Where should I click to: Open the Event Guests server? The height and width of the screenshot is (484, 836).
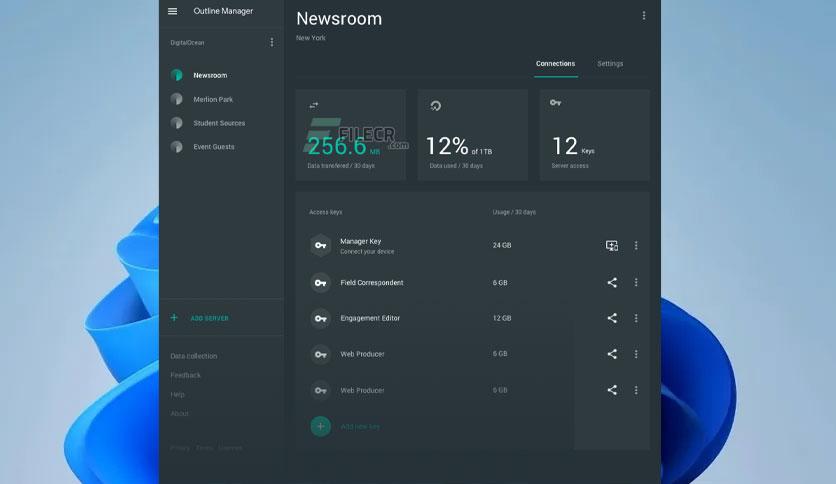[214, 147]
